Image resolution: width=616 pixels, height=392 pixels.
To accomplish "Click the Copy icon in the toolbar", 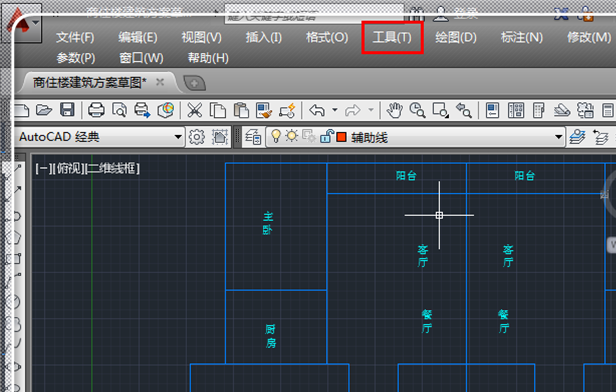I will (x=218, y=110).
